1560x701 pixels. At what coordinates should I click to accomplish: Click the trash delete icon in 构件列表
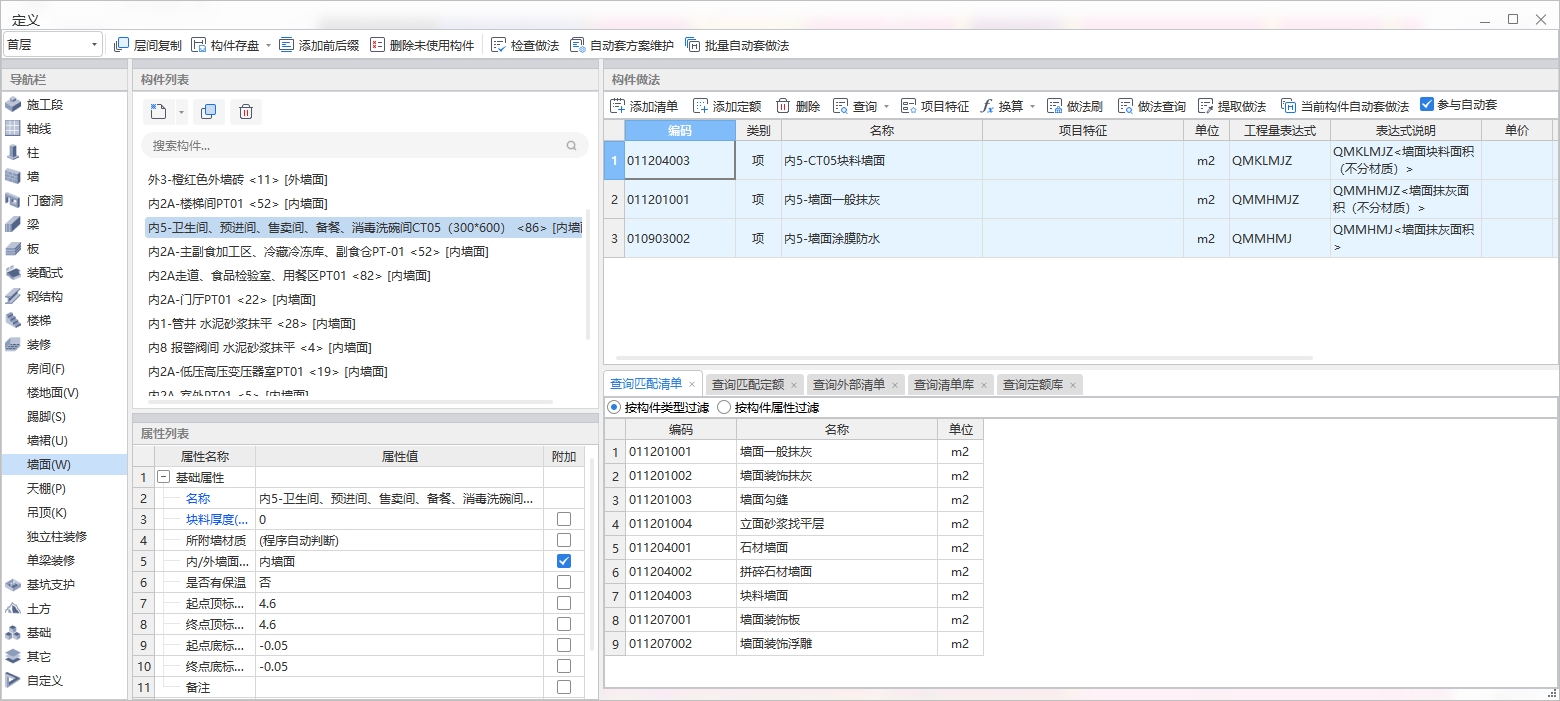pyautogui.click(x=246, y=112)
